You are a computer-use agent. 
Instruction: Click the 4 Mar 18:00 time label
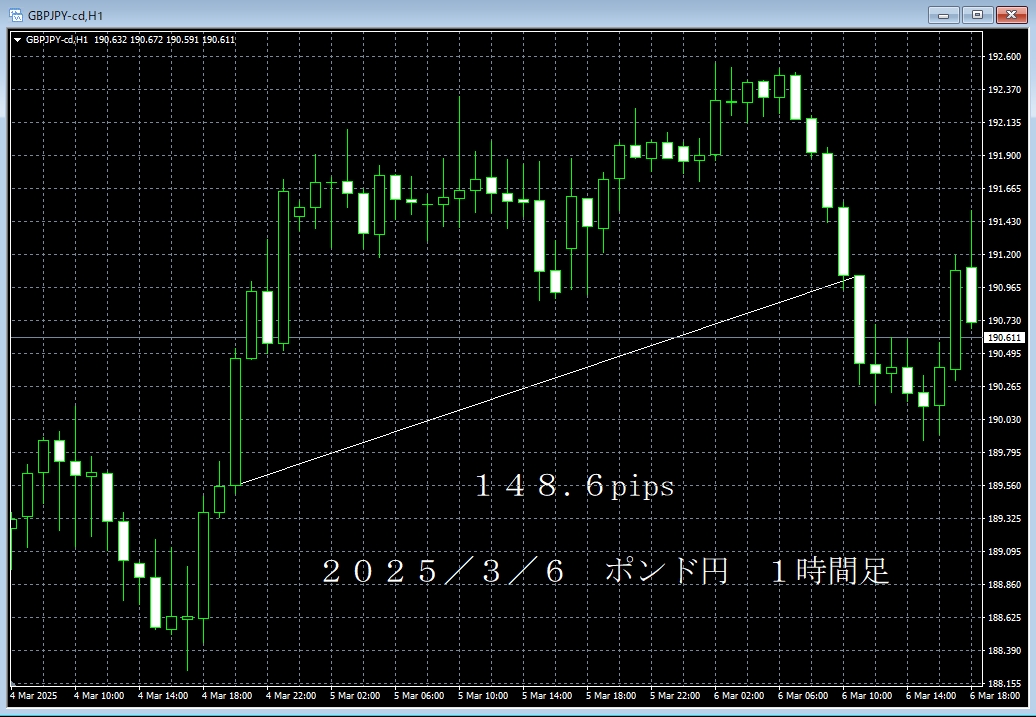[x=227, y=696]
